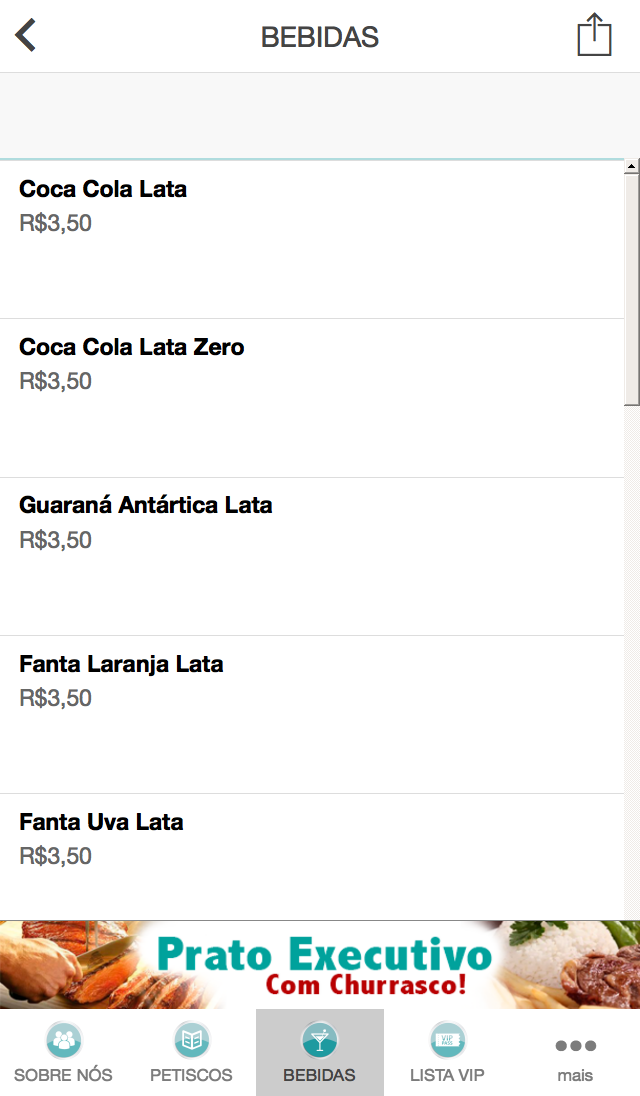This screenshot has width=640, height=1096.
Task: Pick Fanta Uva Lata drink entry
Action: point(101,822)
